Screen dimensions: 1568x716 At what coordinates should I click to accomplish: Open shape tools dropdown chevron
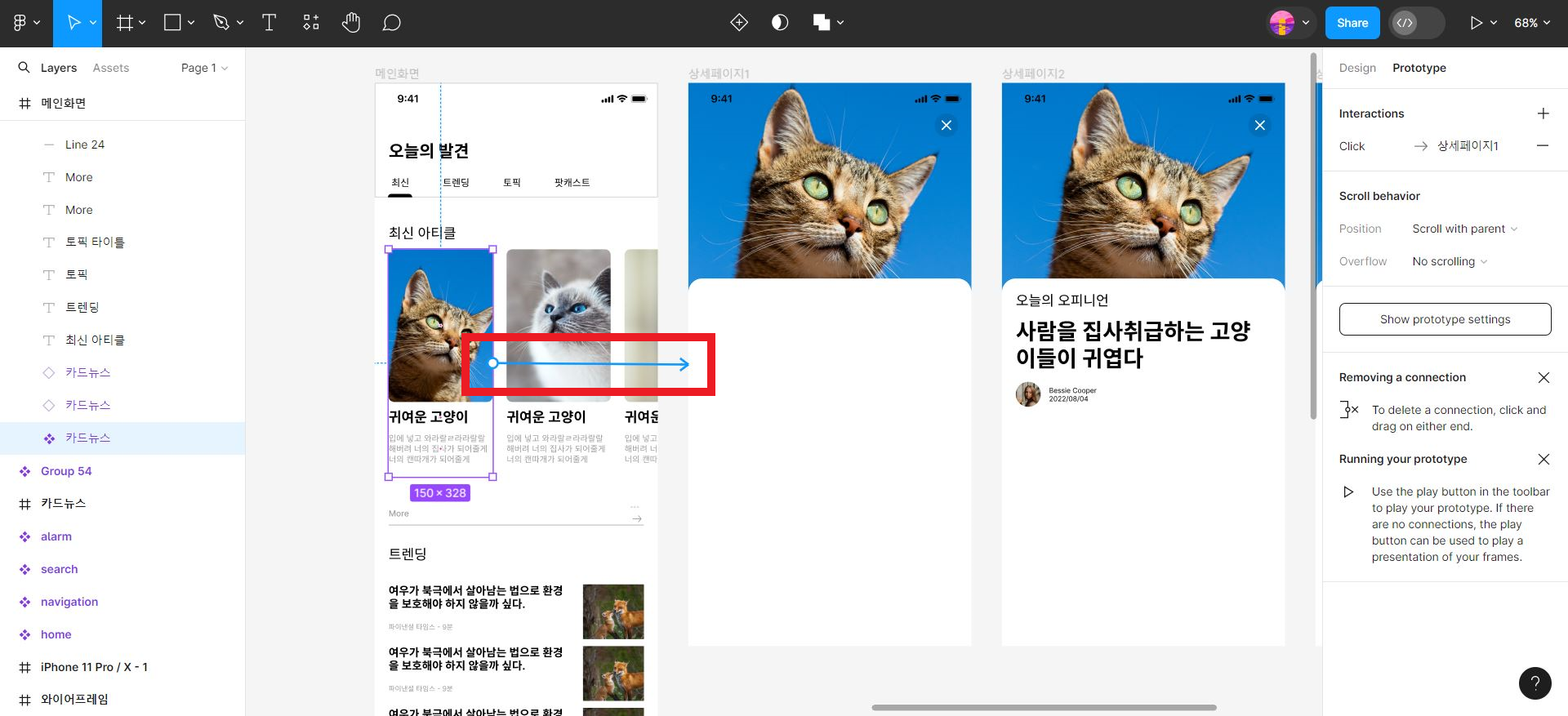191,23
